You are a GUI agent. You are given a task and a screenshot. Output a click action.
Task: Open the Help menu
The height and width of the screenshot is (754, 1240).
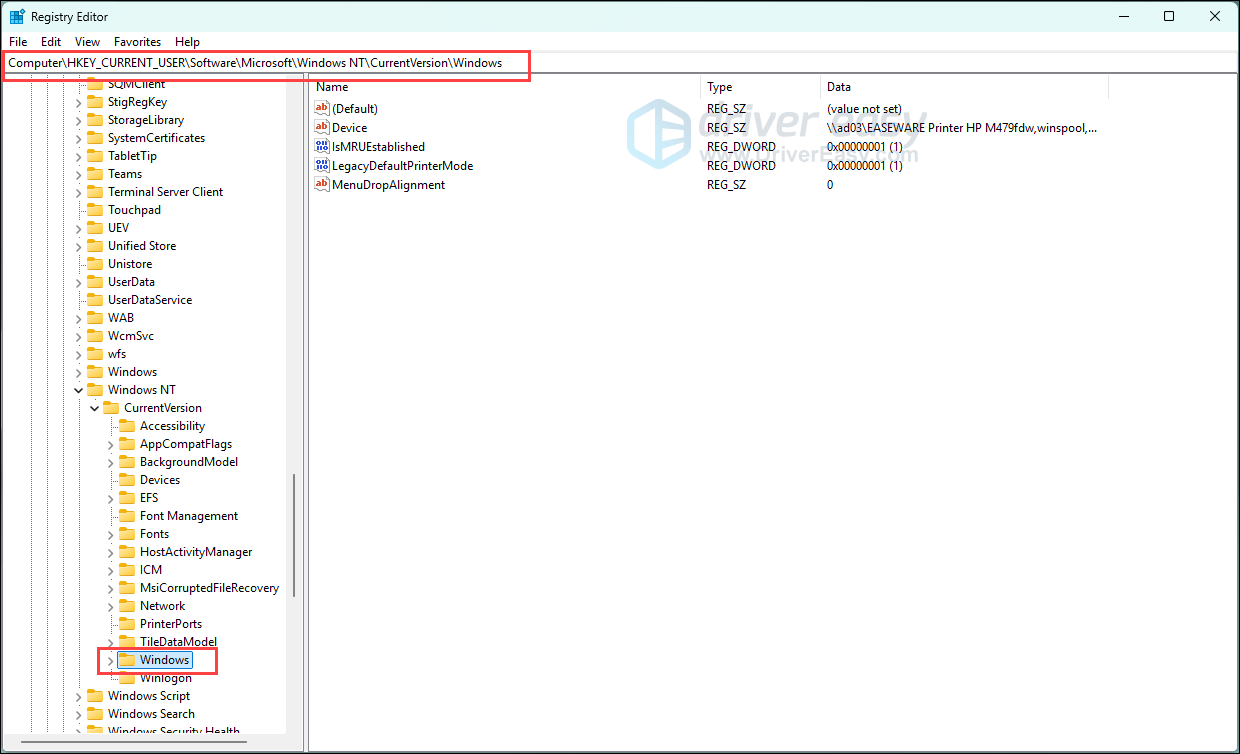pyautogui.click(x=187, y=42)
